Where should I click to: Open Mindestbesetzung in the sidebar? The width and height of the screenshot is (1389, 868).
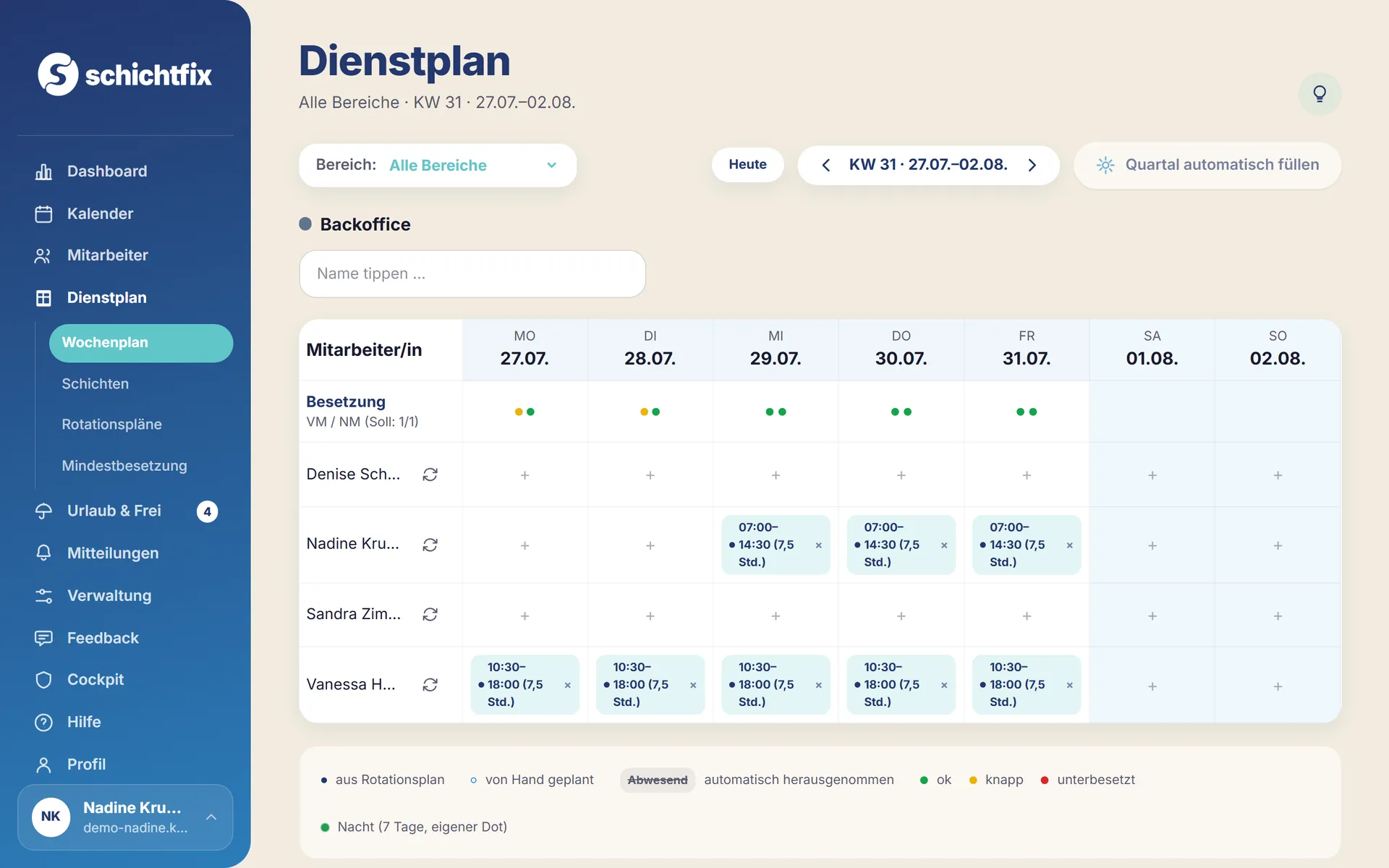124,466
